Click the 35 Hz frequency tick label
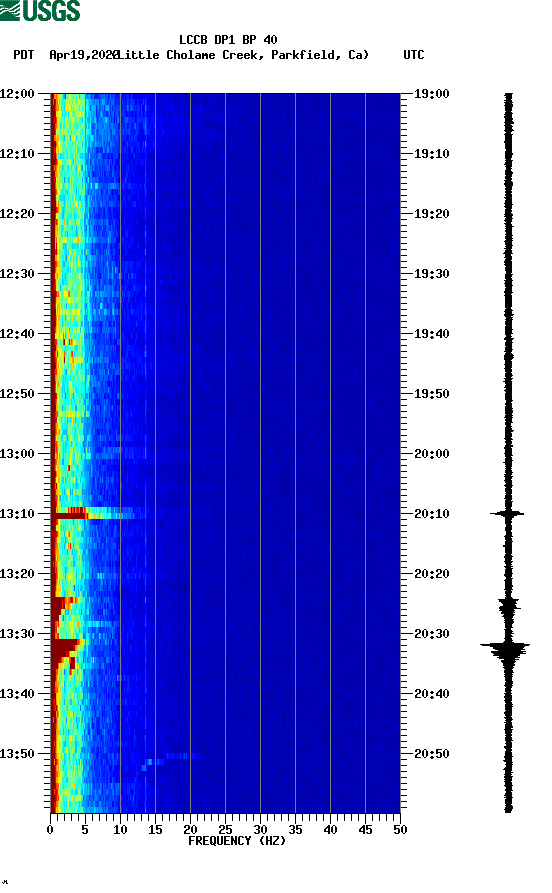 tap(295, 830)
